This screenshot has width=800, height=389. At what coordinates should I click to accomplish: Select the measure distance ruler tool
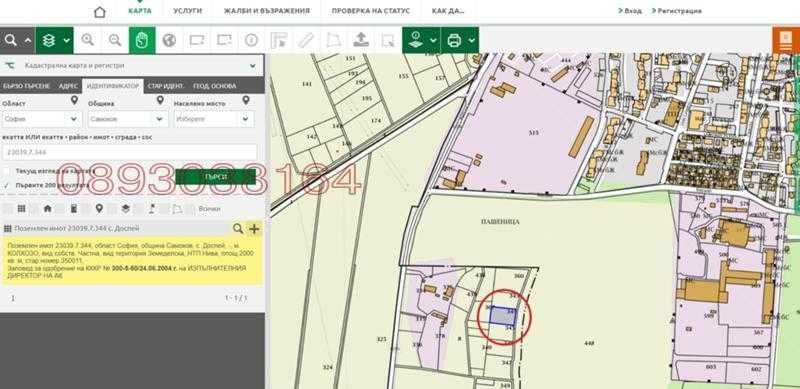pos(306,40)
